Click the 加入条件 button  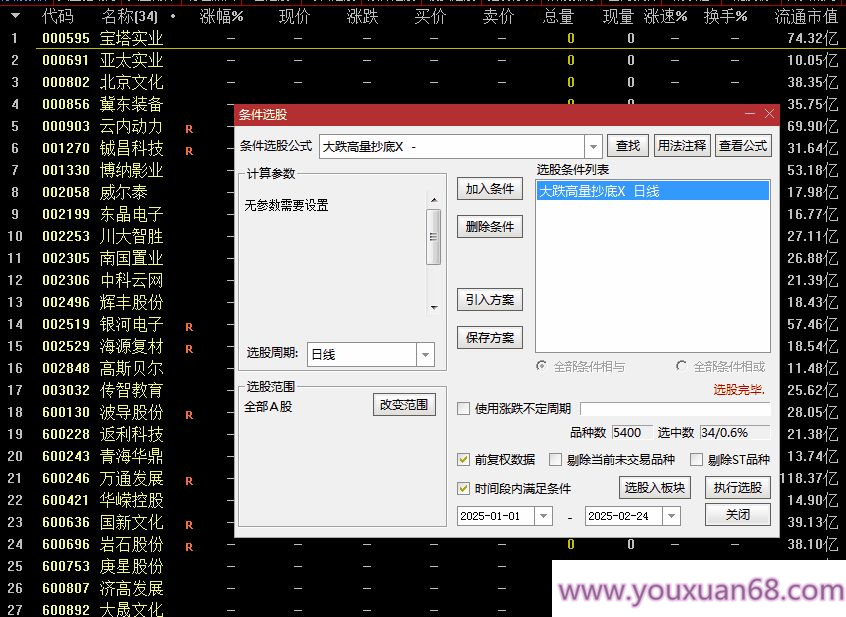pos(489,189)
